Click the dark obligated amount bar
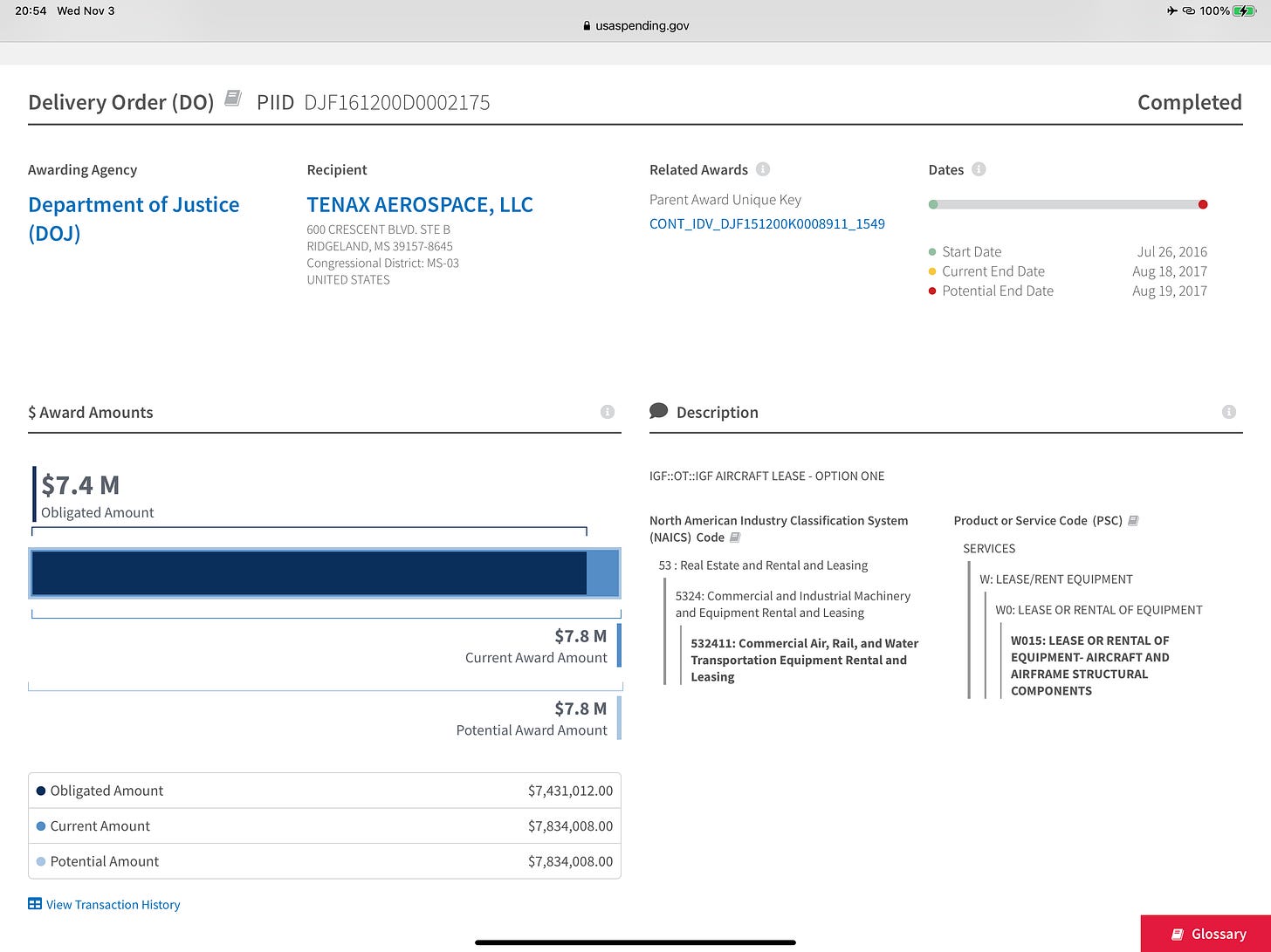This screenshot has height=952, width=1271. point(309,573)
